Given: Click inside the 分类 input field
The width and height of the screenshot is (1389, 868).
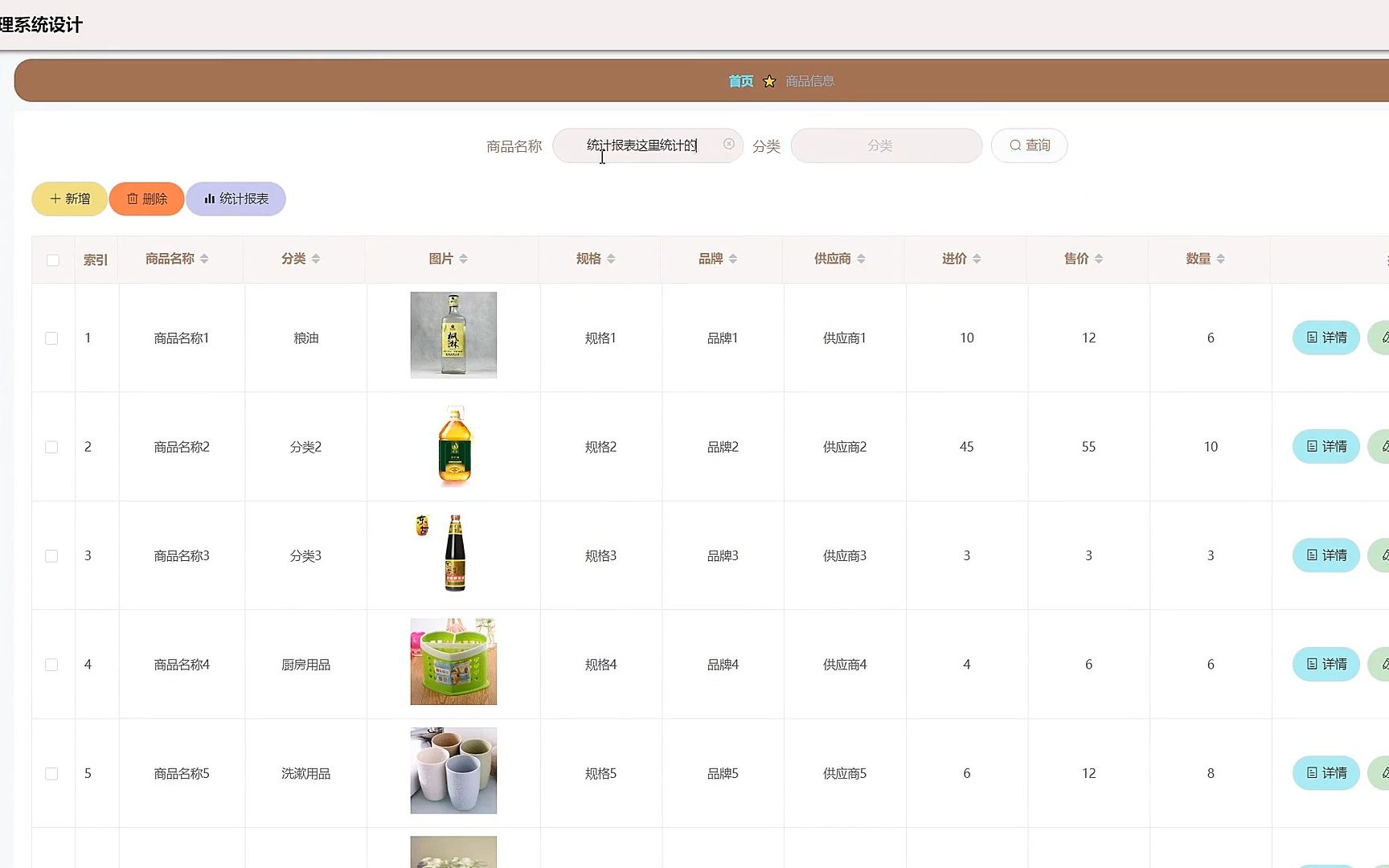Looking at the screenshot, I should [886, 145].
